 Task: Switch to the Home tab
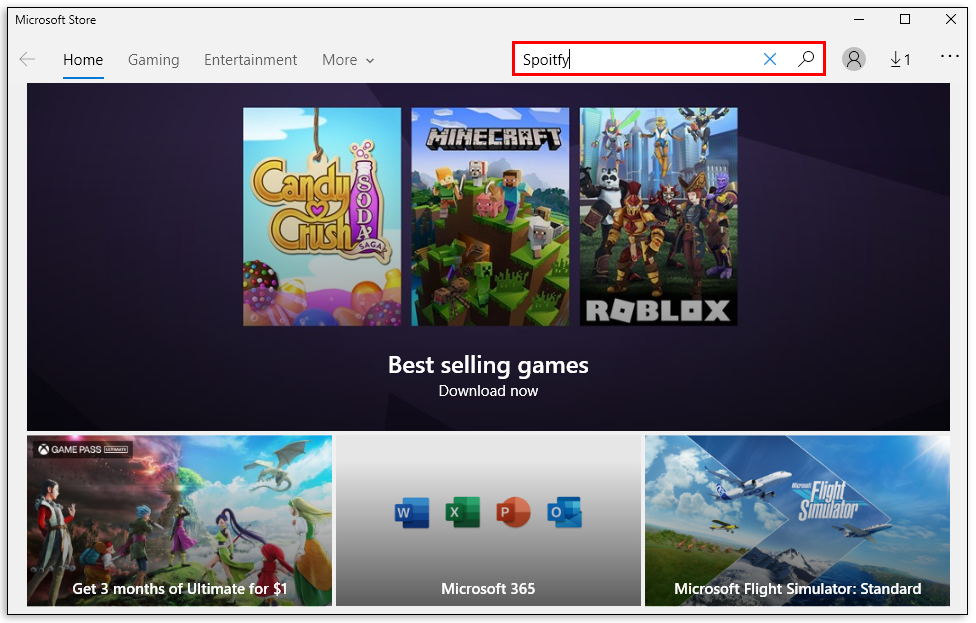pos(83,60)
